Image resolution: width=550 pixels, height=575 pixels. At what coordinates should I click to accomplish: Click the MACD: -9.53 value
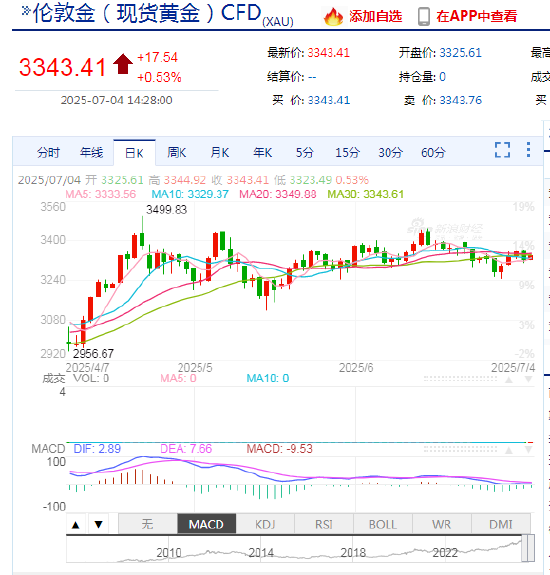coord(279,449)
